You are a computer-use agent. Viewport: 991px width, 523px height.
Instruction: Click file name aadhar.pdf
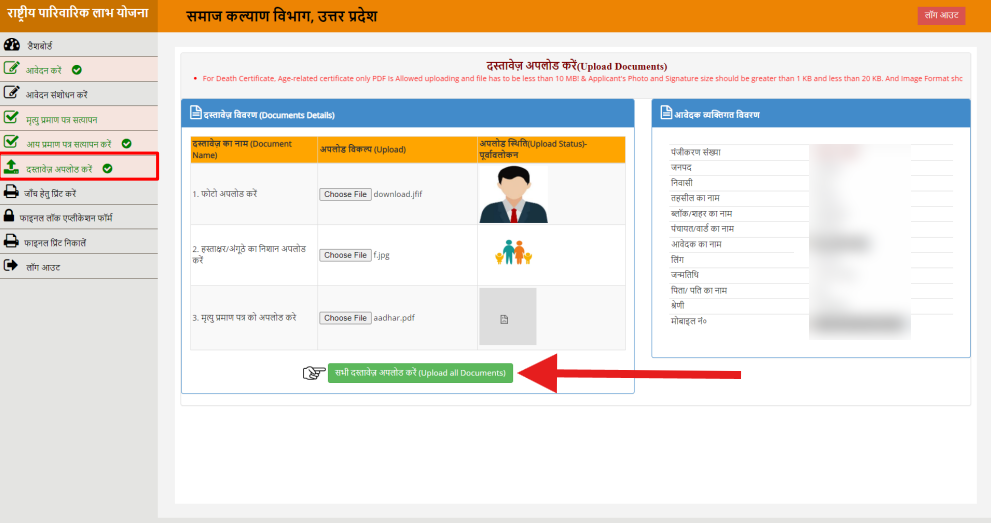coord(394,318)
